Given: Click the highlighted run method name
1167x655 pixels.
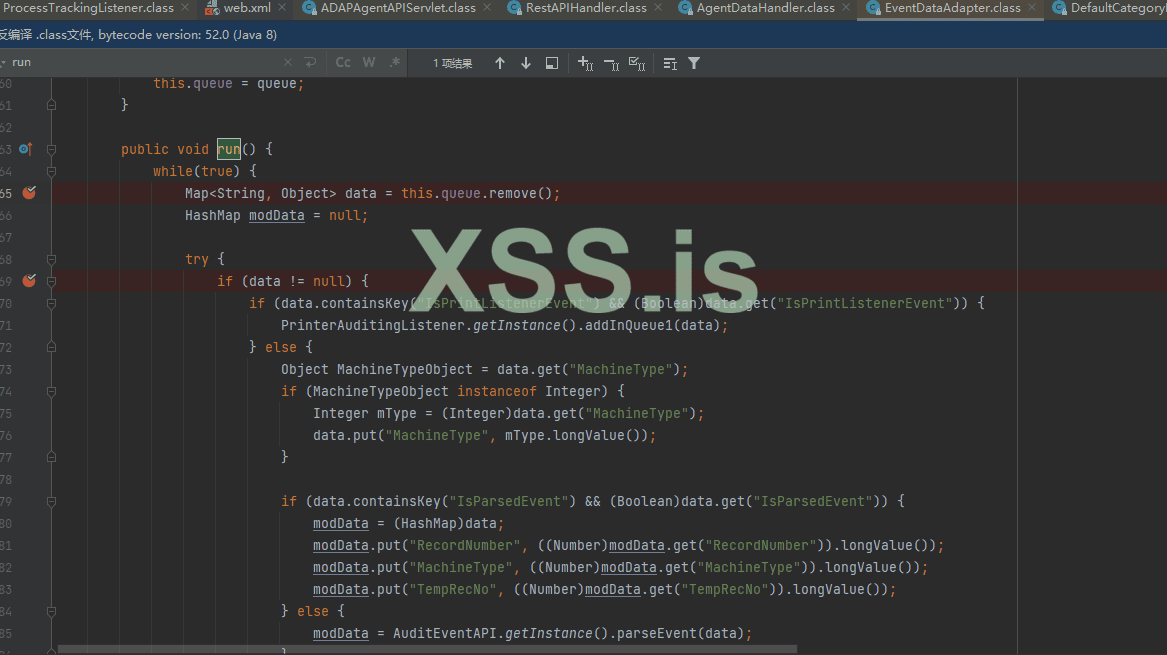Looking at the screenshot, I should (228, 149).
